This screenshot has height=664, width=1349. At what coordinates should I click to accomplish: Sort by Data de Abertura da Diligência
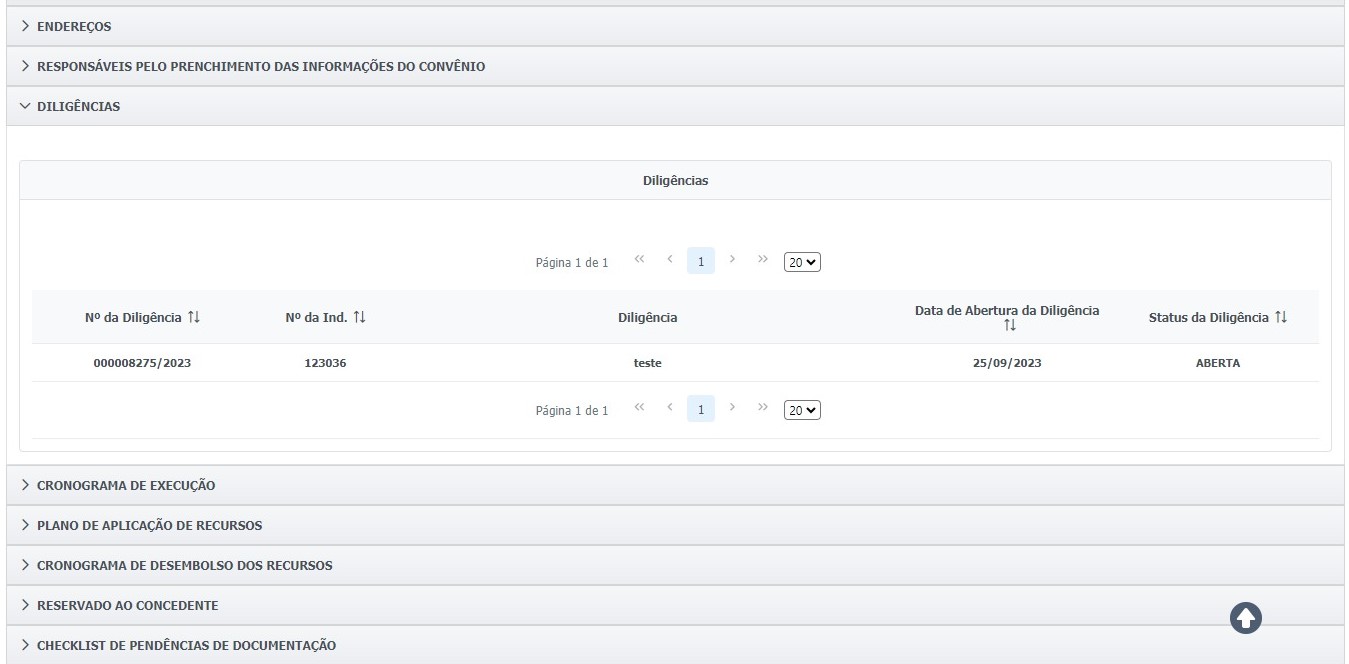pyautogui.click(x=1009, y=325)
